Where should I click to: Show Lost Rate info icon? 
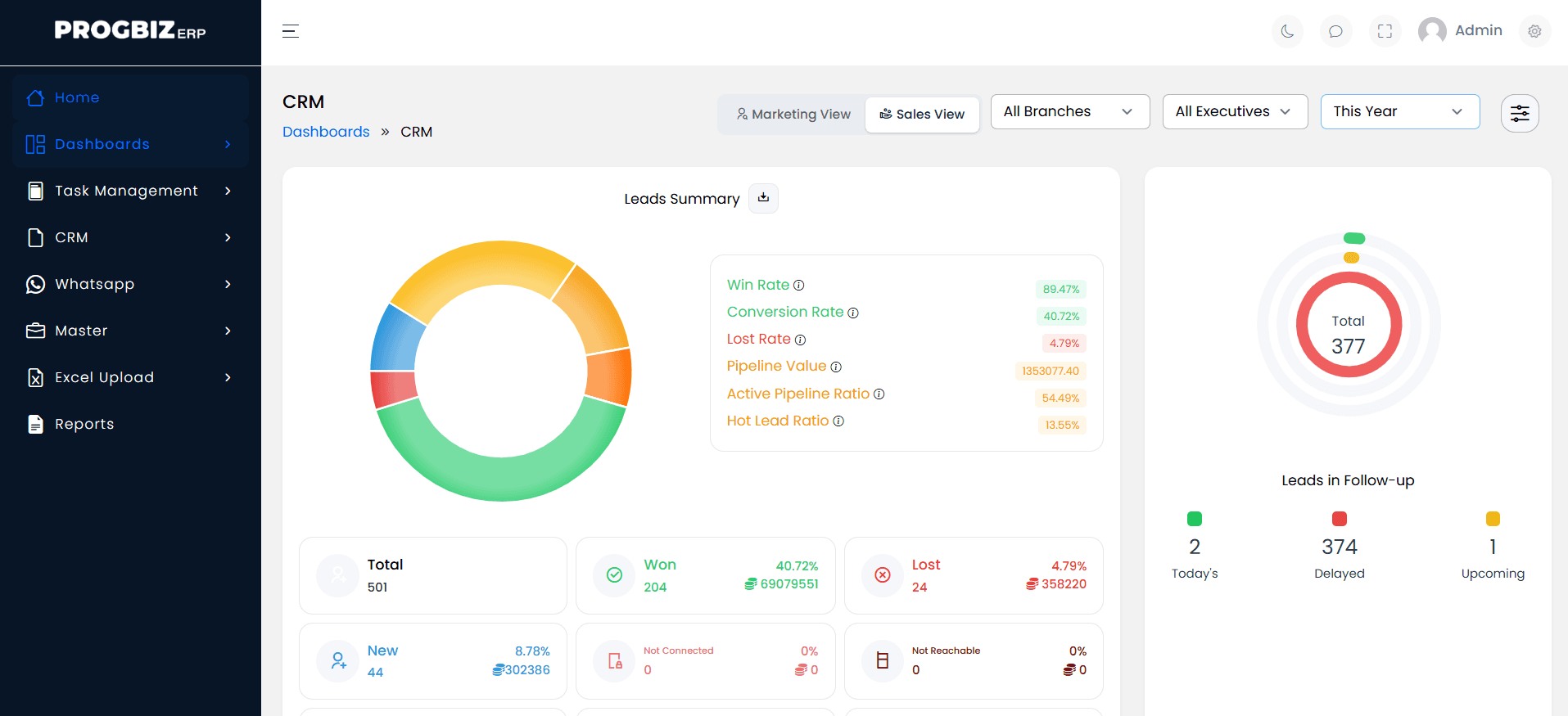pos(801,340)
